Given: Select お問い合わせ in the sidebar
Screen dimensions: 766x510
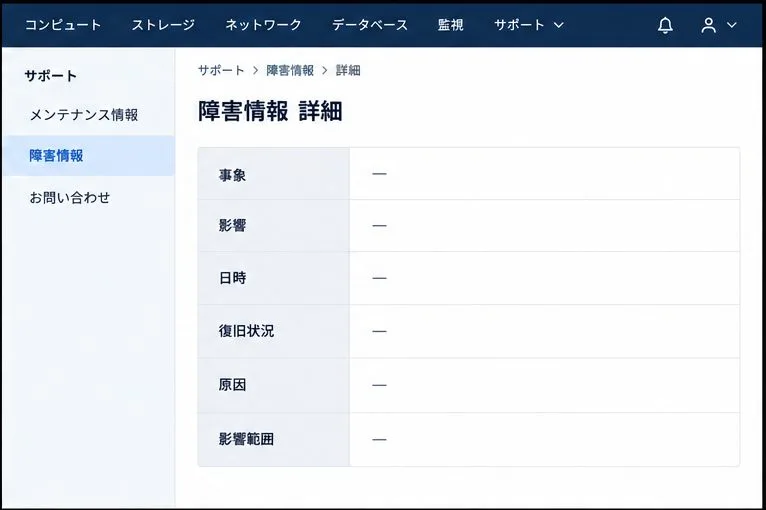Looking at the screenshot, I should (70, 198).
